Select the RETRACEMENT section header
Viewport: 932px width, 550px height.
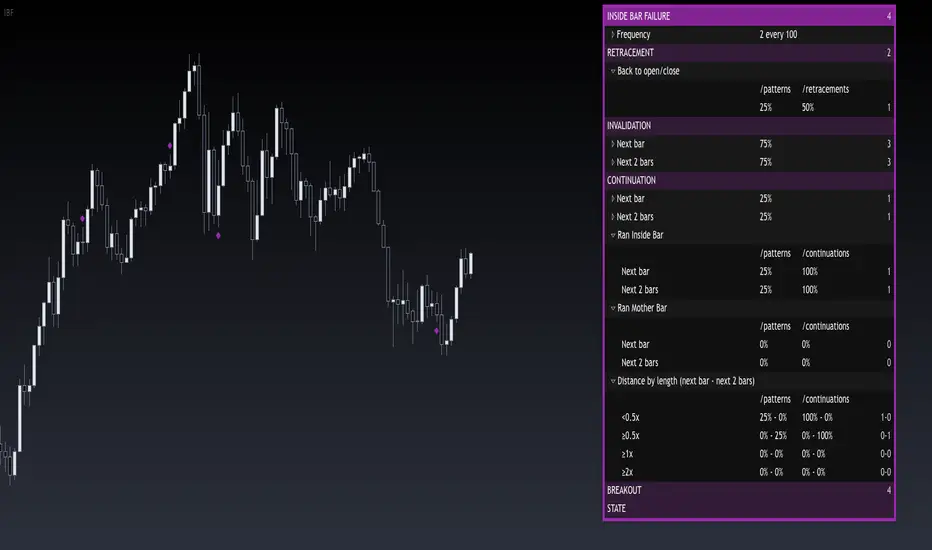click(749, 52)
